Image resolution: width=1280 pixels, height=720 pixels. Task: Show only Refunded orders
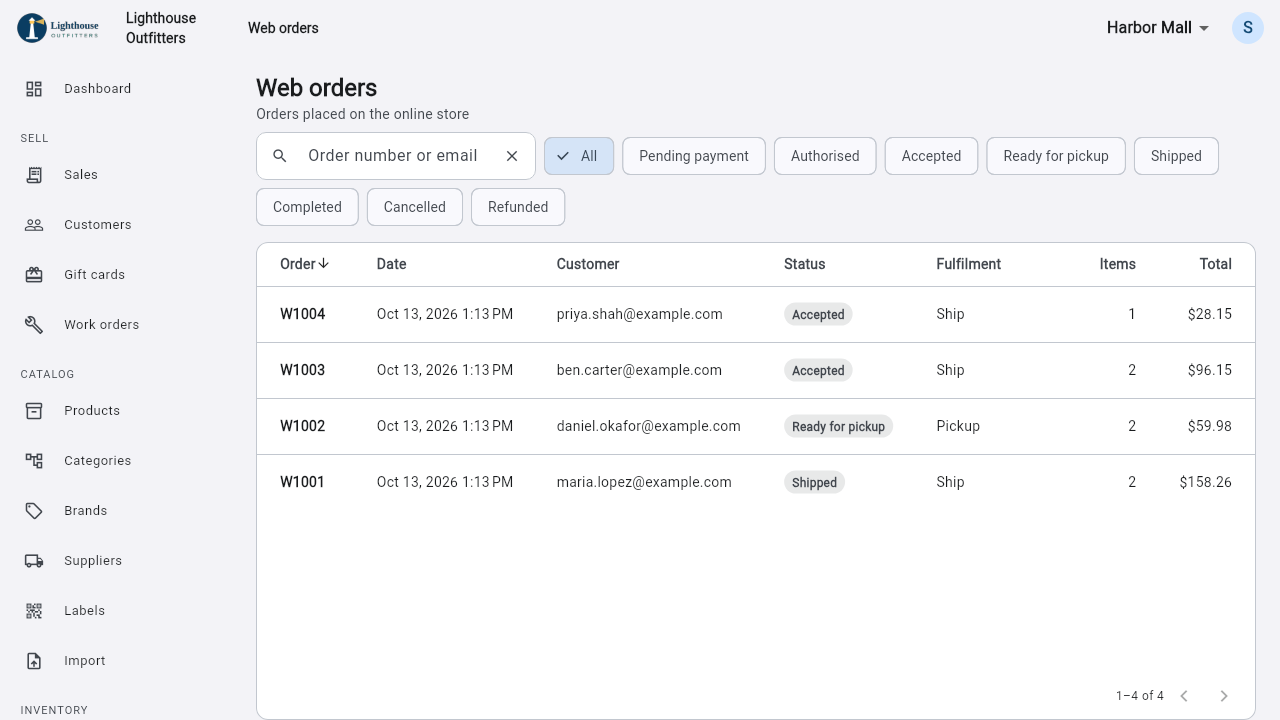(x=518, y=207)
